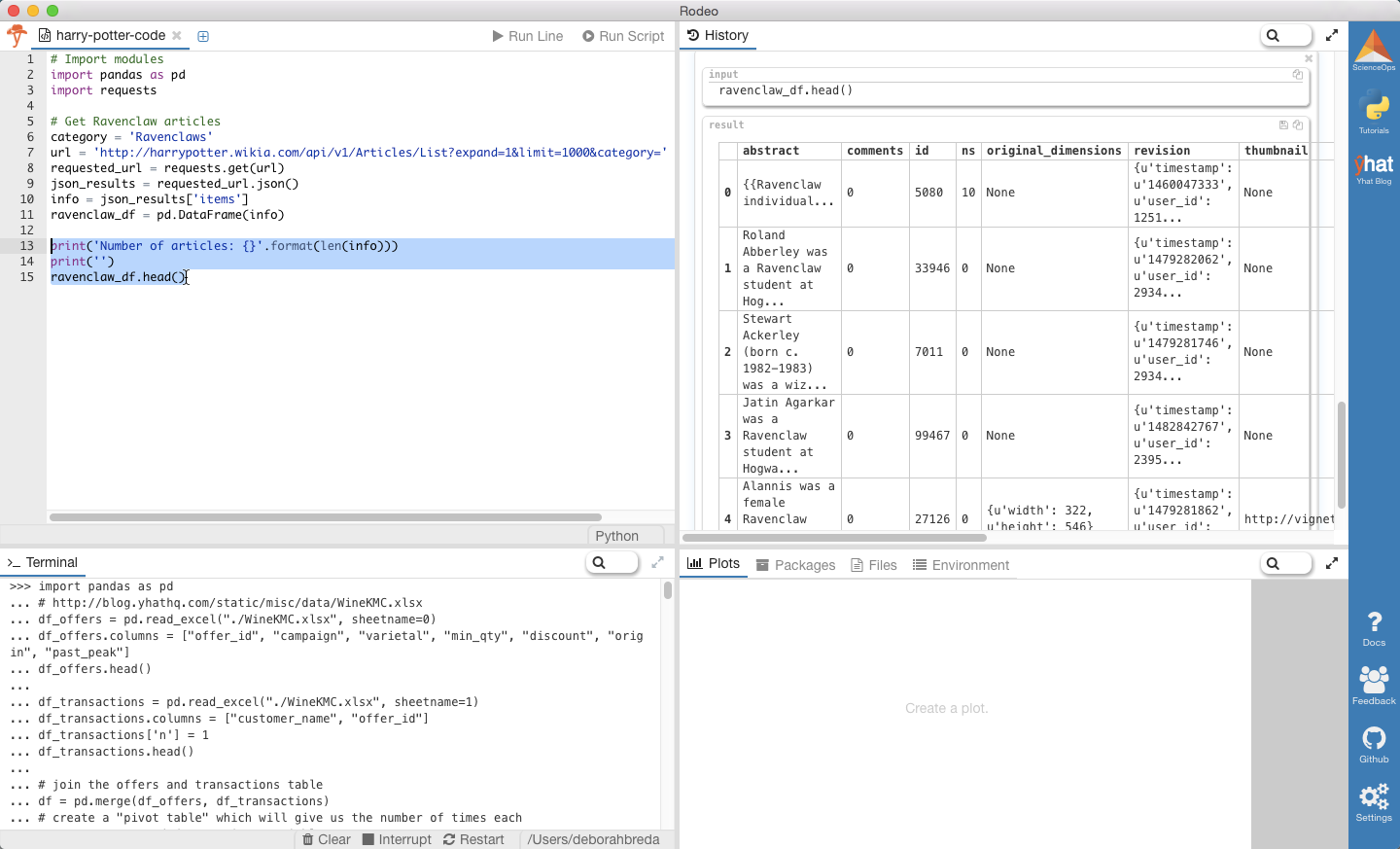The image size is (1400, 849).
Task: Click the '# Get Ravenclaw articles' comment
Action: point(135,122)
